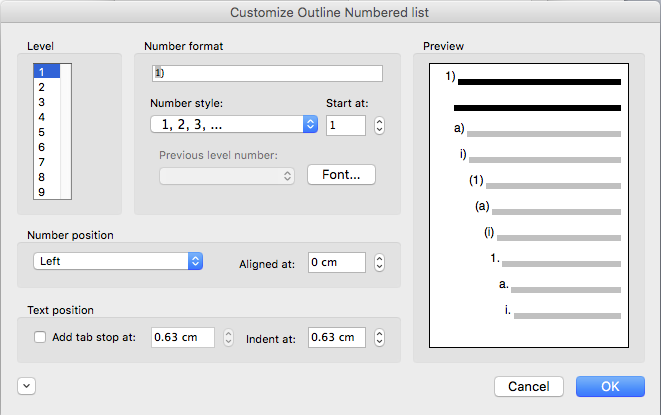Cancel the Customize Outline dialog
Image resolution: width=661 pixels, height=415 pixels.
[529, 386]
